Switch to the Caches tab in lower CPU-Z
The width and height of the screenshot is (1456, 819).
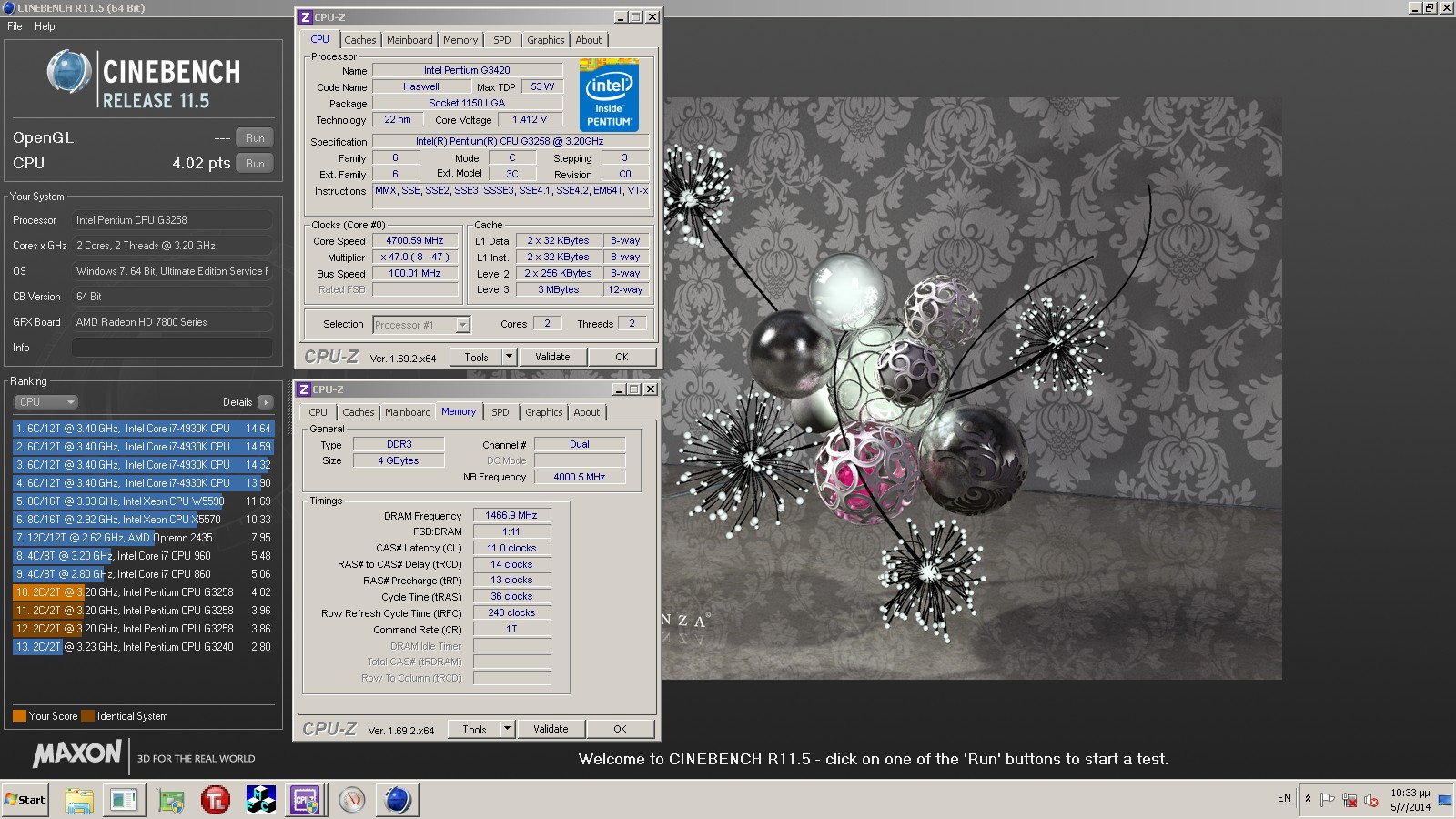point(359,412)
